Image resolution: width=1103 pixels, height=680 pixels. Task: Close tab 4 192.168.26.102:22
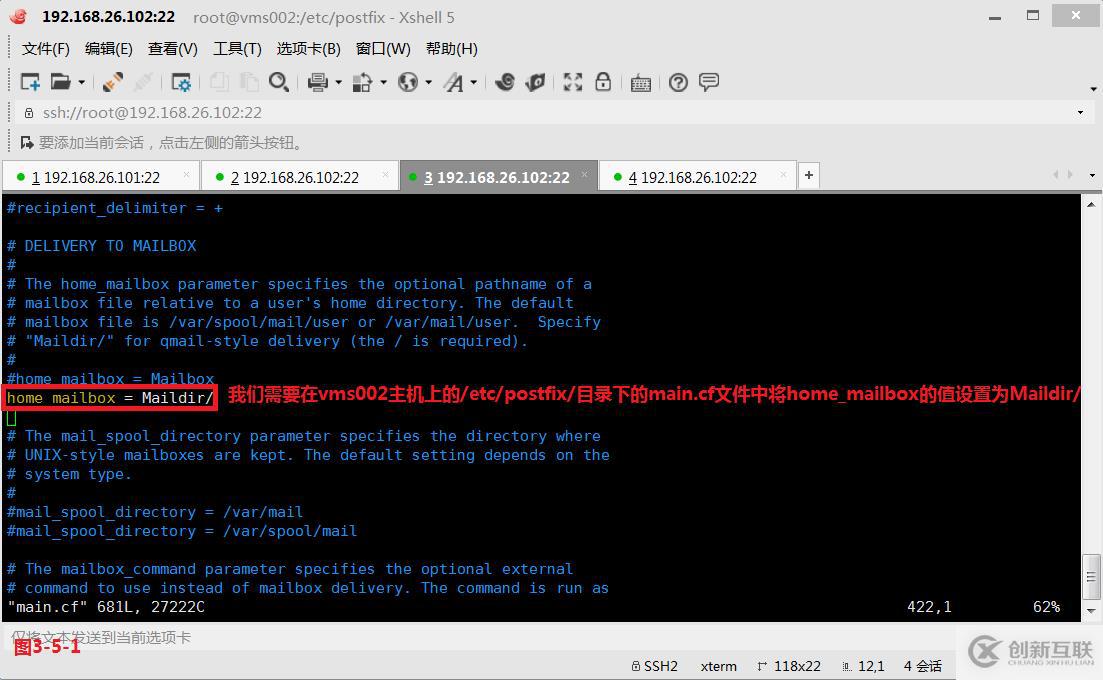783,174
